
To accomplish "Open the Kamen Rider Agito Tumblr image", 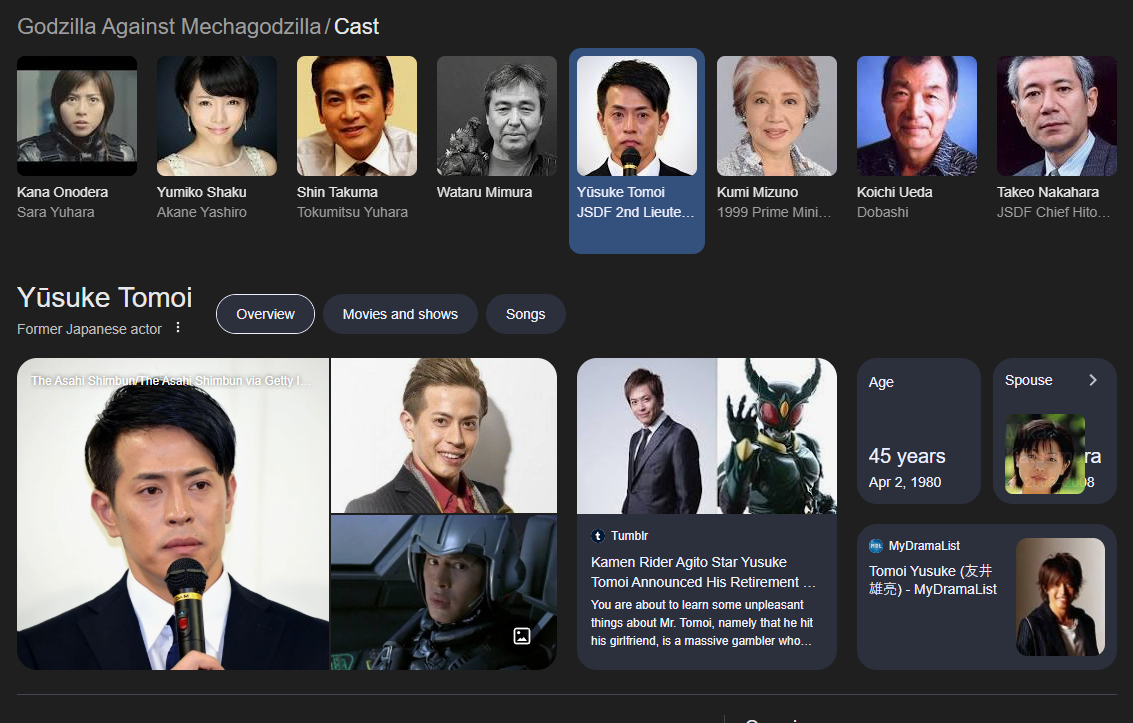I will point(707,436).
